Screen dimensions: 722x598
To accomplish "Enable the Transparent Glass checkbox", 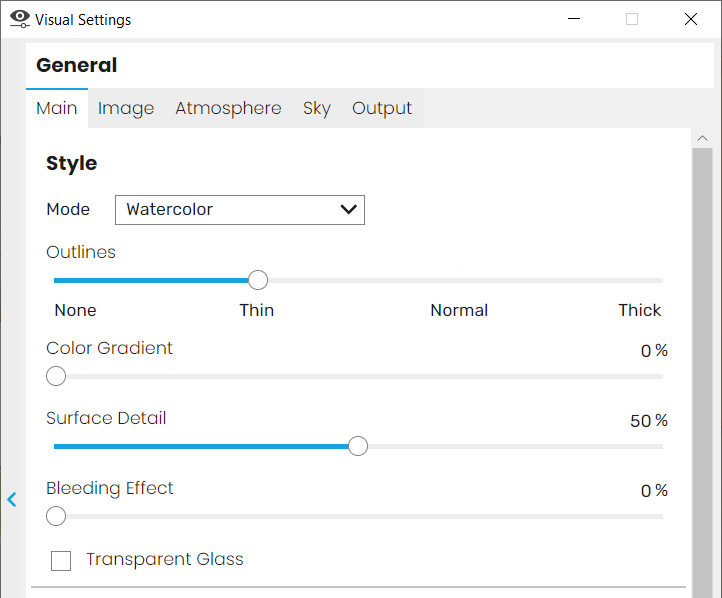I will coord(61,561).
